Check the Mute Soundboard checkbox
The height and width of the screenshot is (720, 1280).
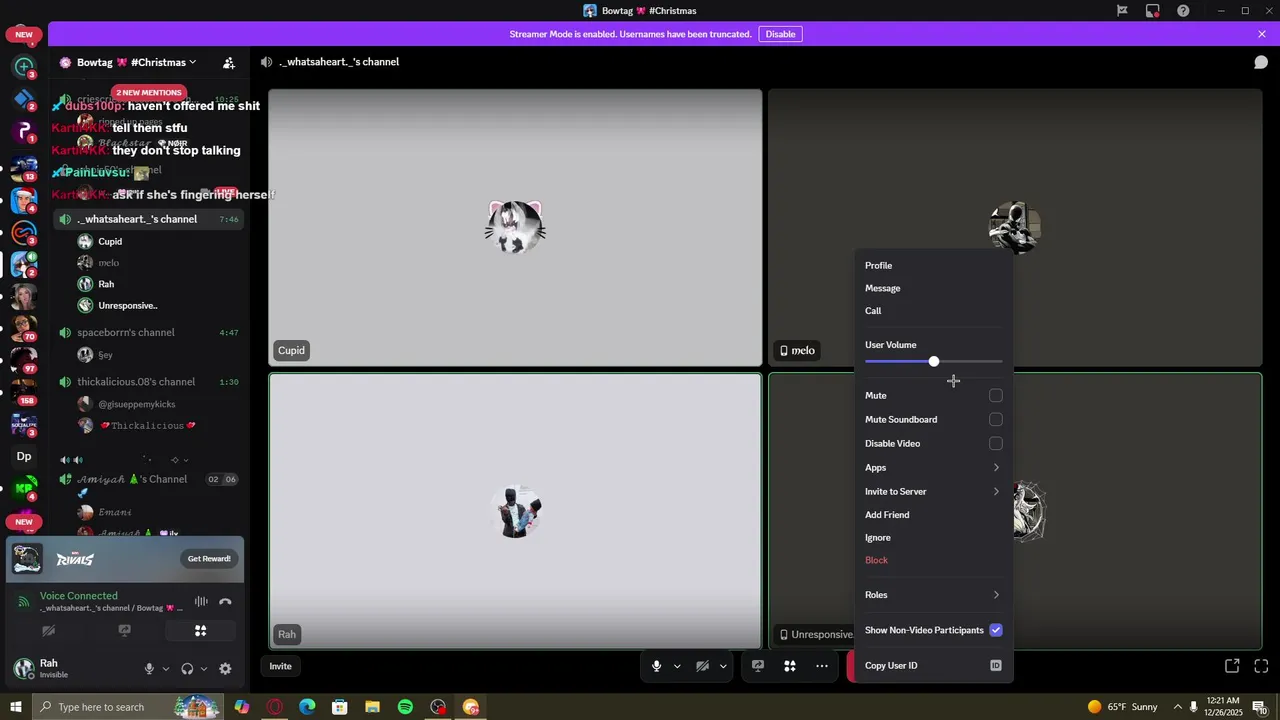coord(996,419)
